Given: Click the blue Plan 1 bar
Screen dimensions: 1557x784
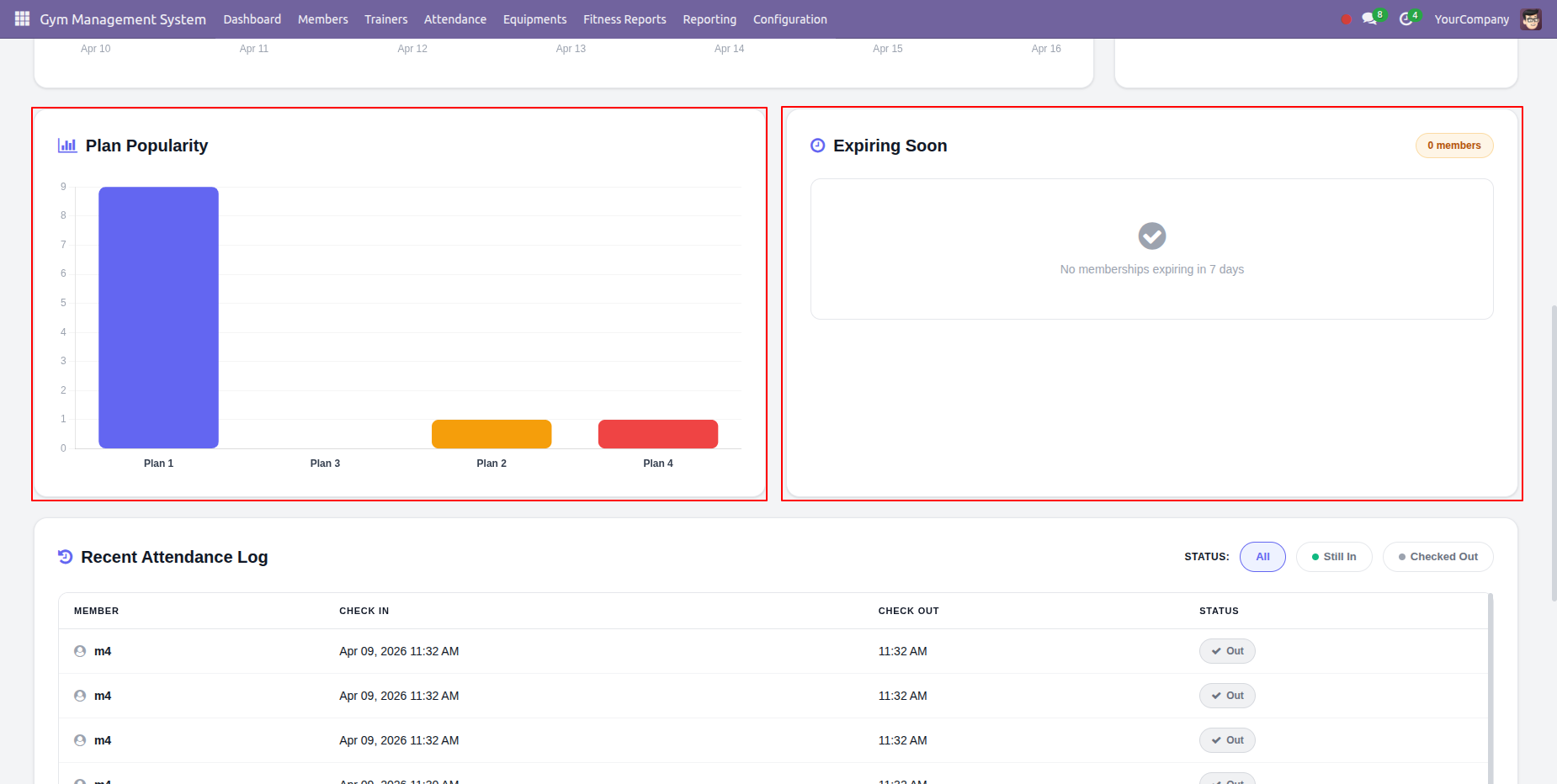Looking at the screenshot, I should [158, 317].
